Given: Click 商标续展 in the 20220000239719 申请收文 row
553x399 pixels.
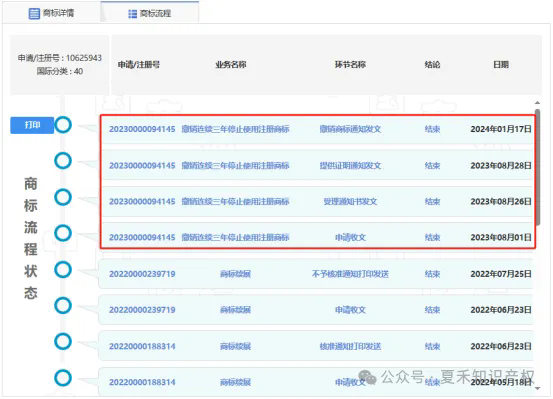Looking at the screenshot, I should point(235,310).
